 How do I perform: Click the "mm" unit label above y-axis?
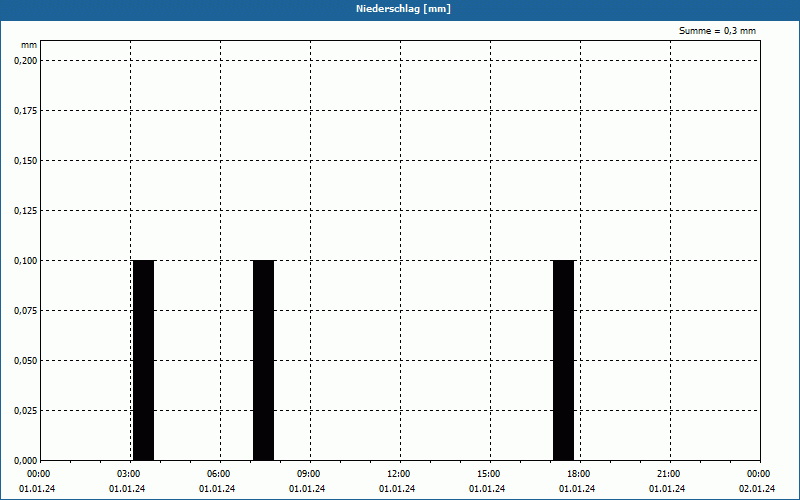(x=29, y=45)
